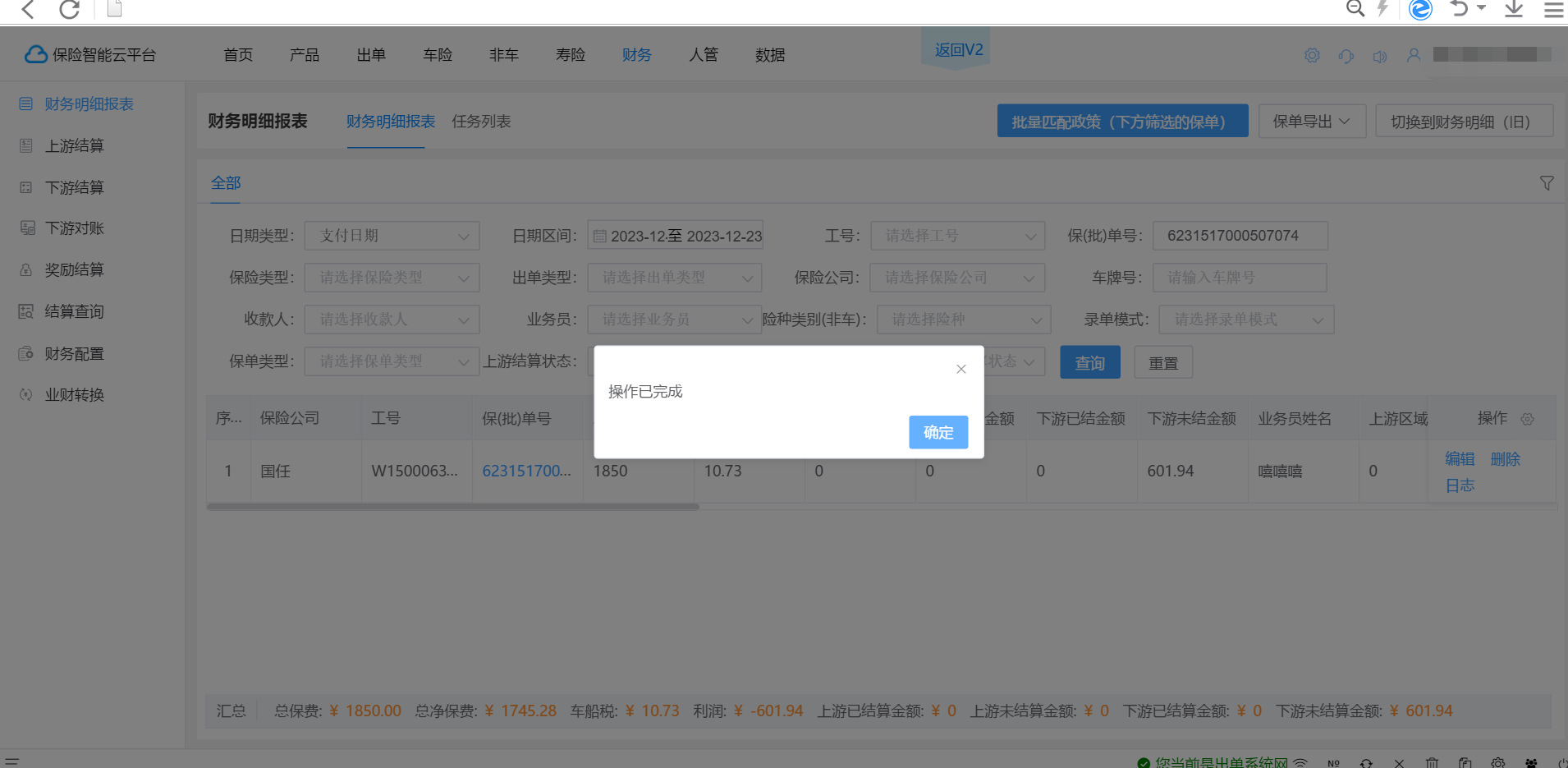Click 编辑 link in row 1
The height and width of the screenshot is (768, 1568).
coord(1460,459)
